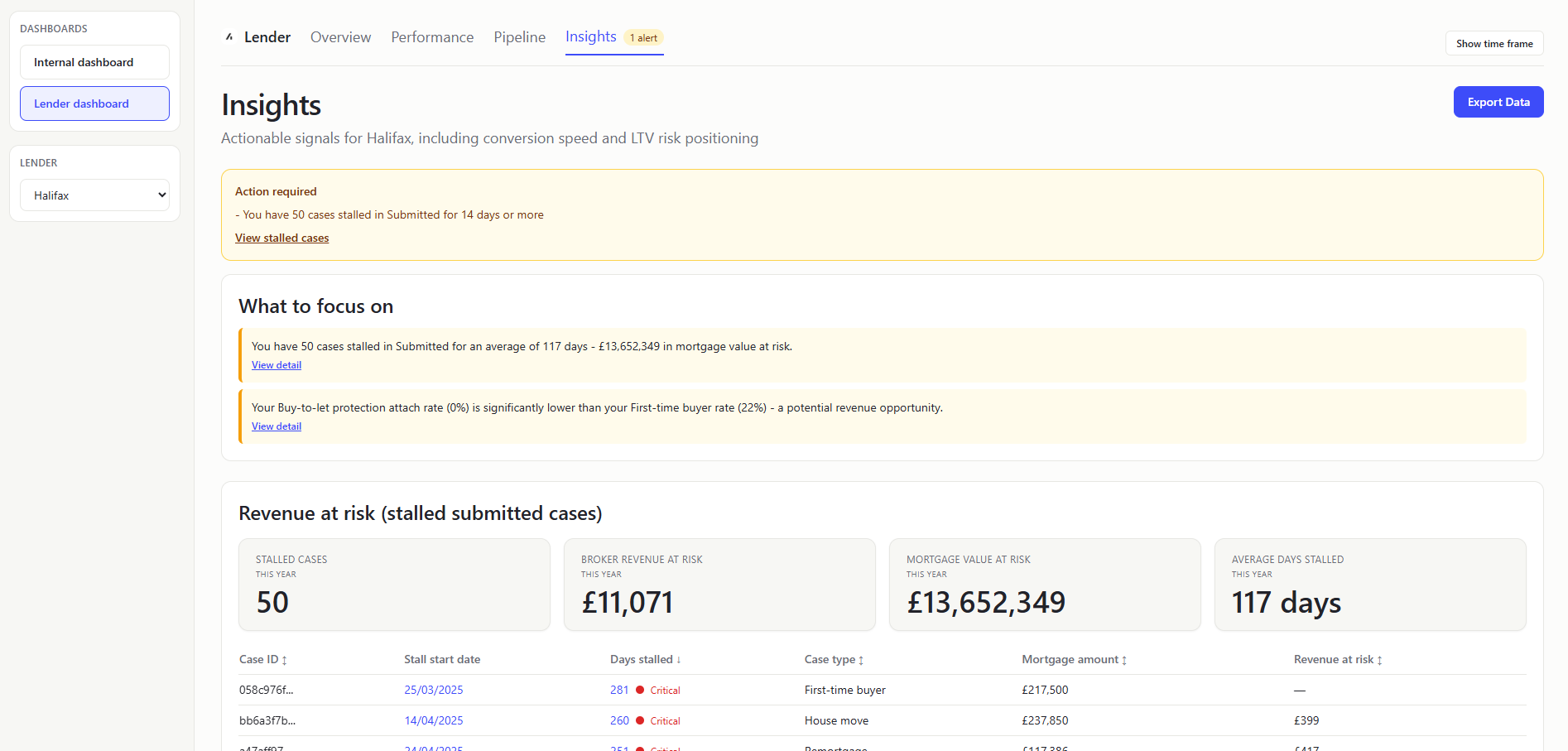
Task: Click View detail under the stalled cases insight
Action: click(276, 364)
